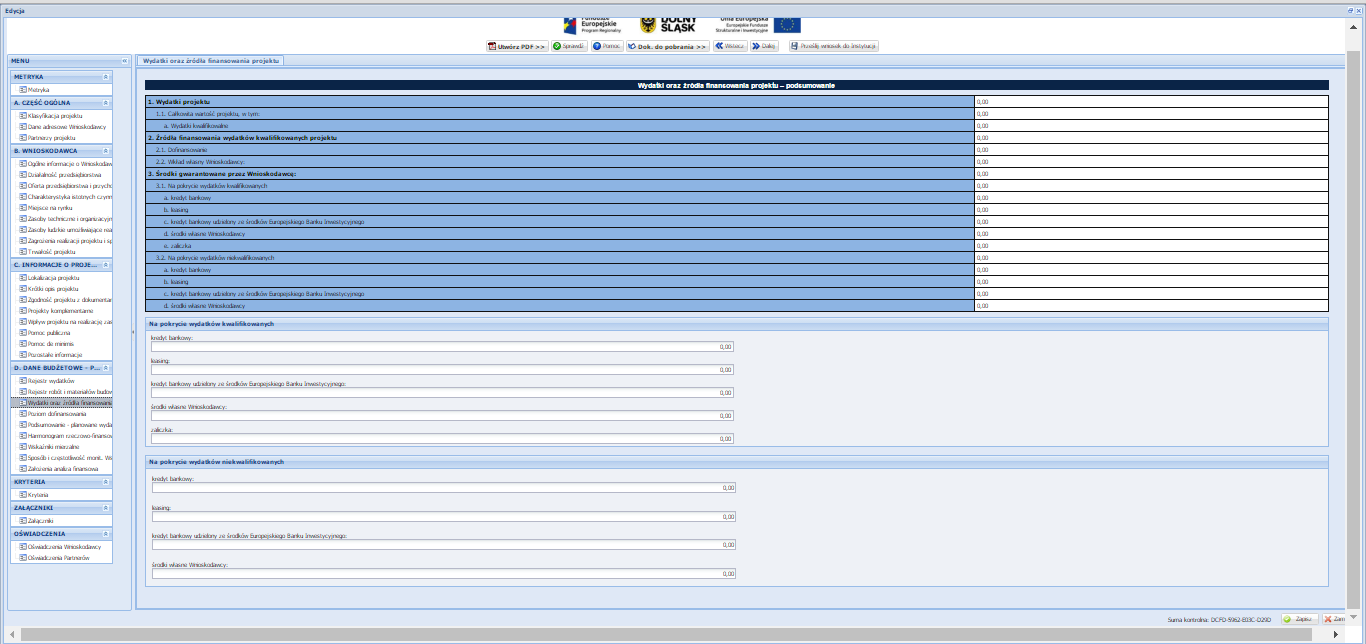1366x644 pixels.
Task: Open Harmonogram rzeczowo-finansowy item
Action: click(66, 435)
